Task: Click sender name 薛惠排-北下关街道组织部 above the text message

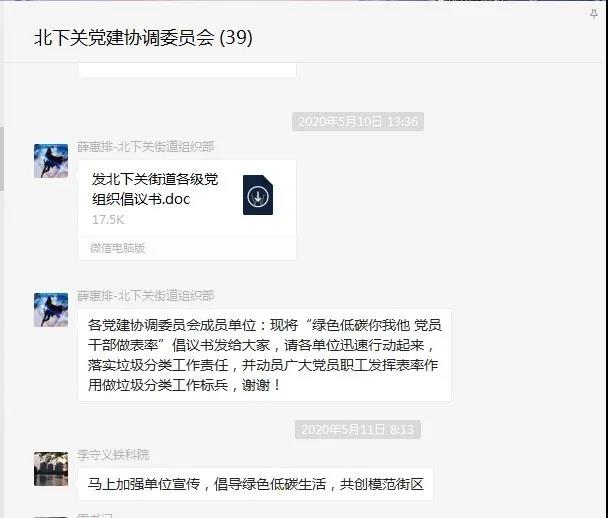Action: coord(145,295)
